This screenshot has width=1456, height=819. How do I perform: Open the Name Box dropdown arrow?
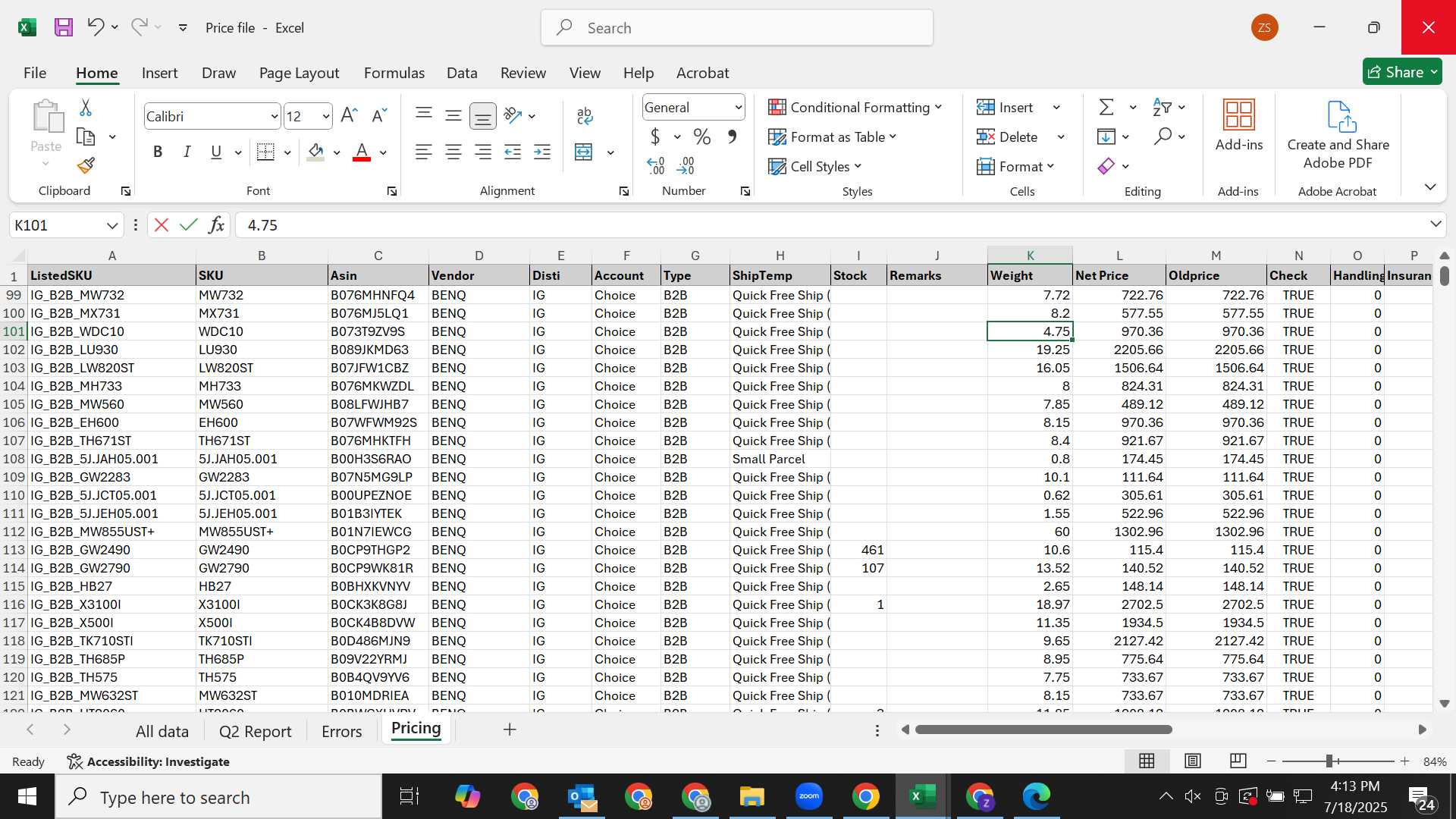[x=112, y=225]
